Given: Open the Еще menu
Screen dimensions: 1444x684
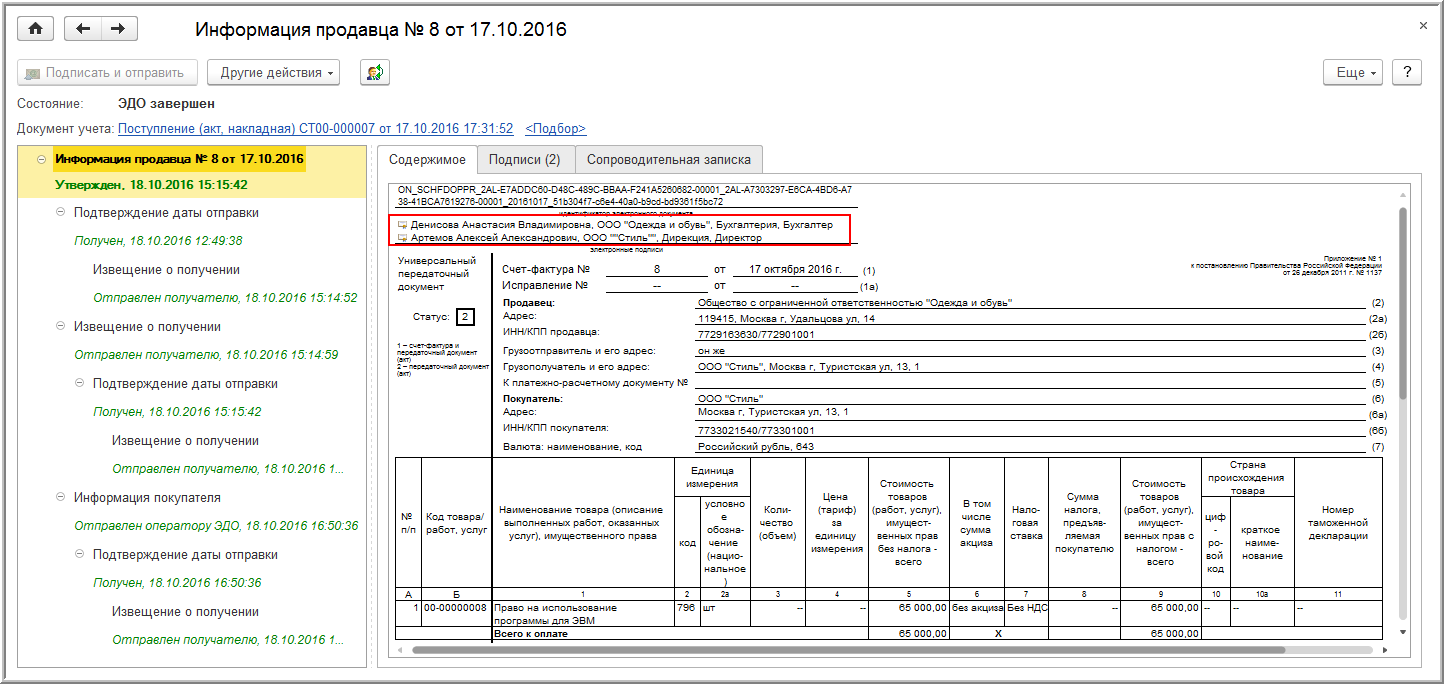Looking at the screenshot, I should [x=1355, y=72].
